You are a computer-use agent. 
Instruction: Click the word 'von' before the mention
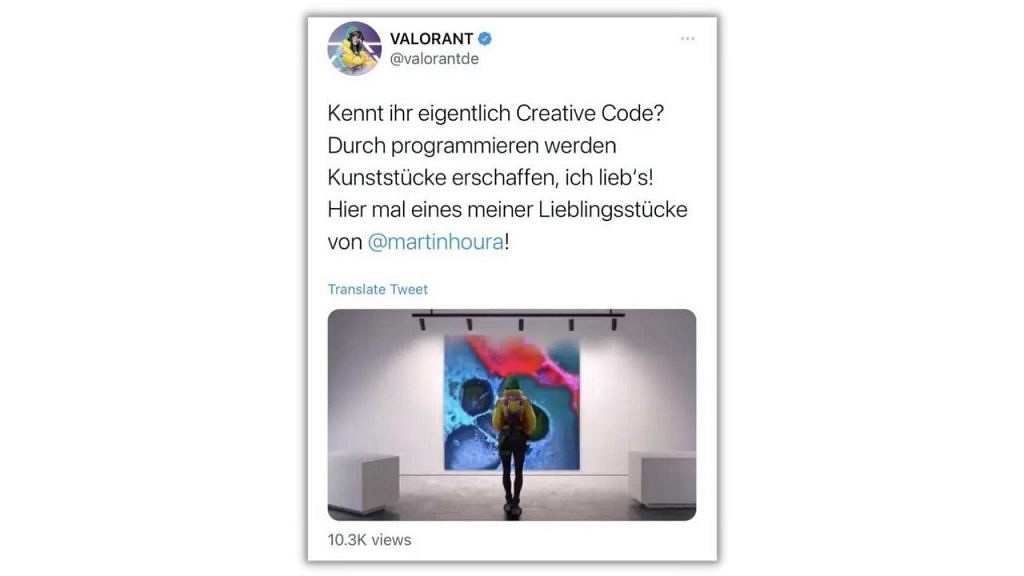(x=345, y=243)
